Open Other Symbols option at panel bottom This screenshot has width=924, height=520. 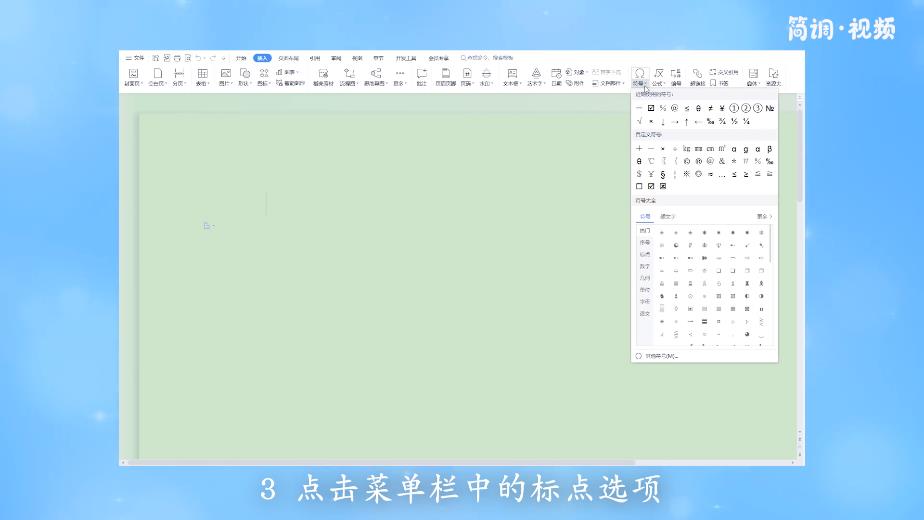(662, 356)
